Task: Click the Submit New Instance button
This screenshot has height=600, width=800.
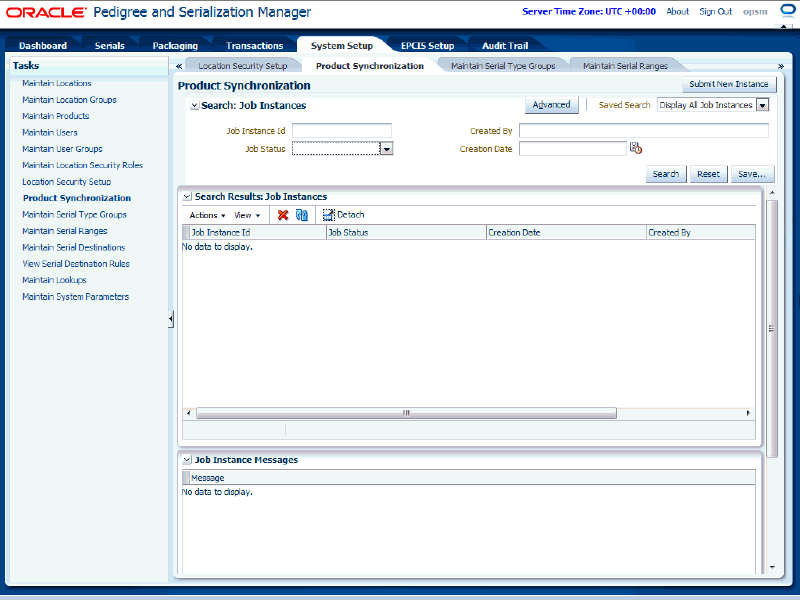Action: [x=729, y=84]
